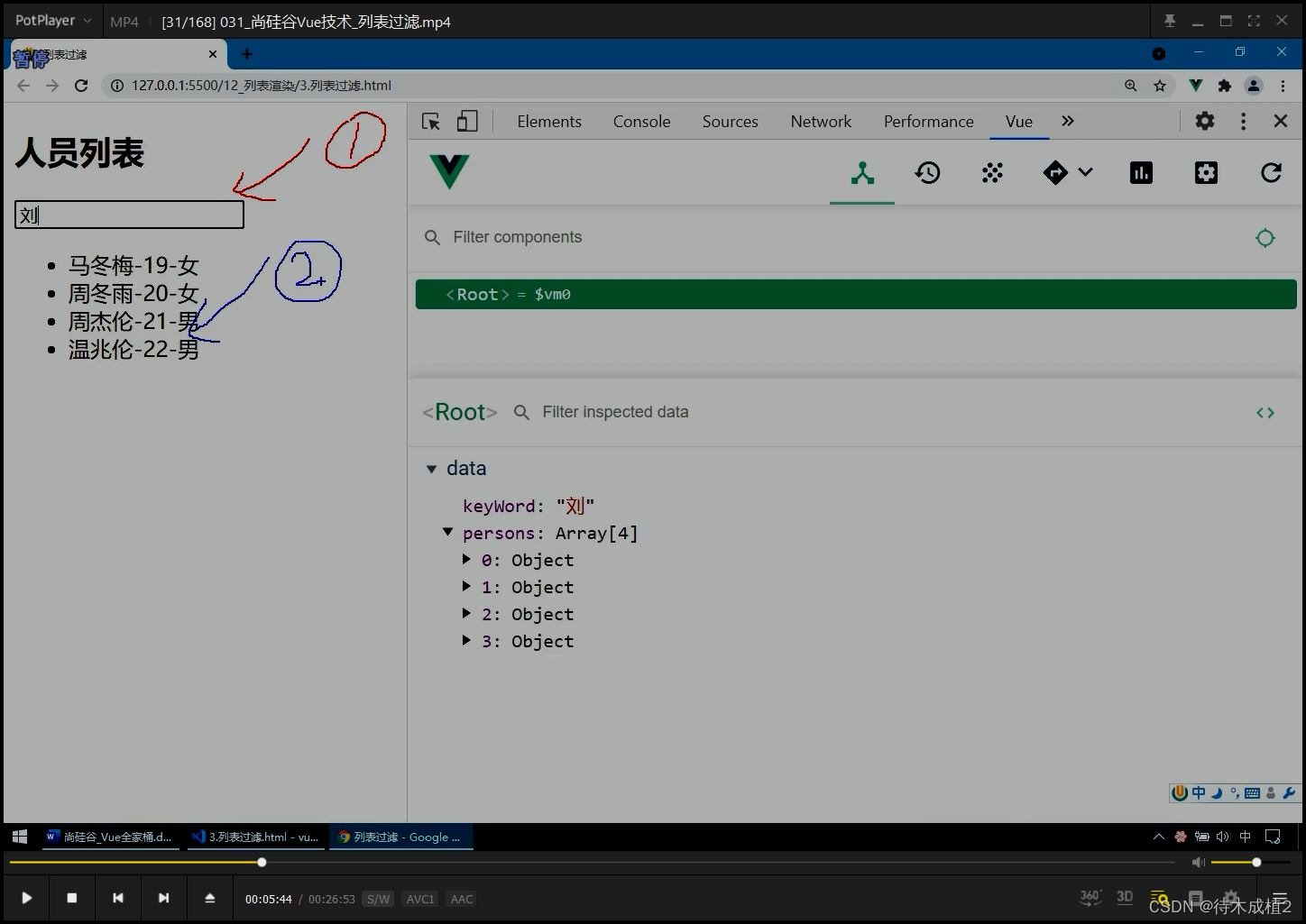Viewport: 1306px width, 924px height.
Task: Click the keyWord value "刘"
Action: [575, 506]
